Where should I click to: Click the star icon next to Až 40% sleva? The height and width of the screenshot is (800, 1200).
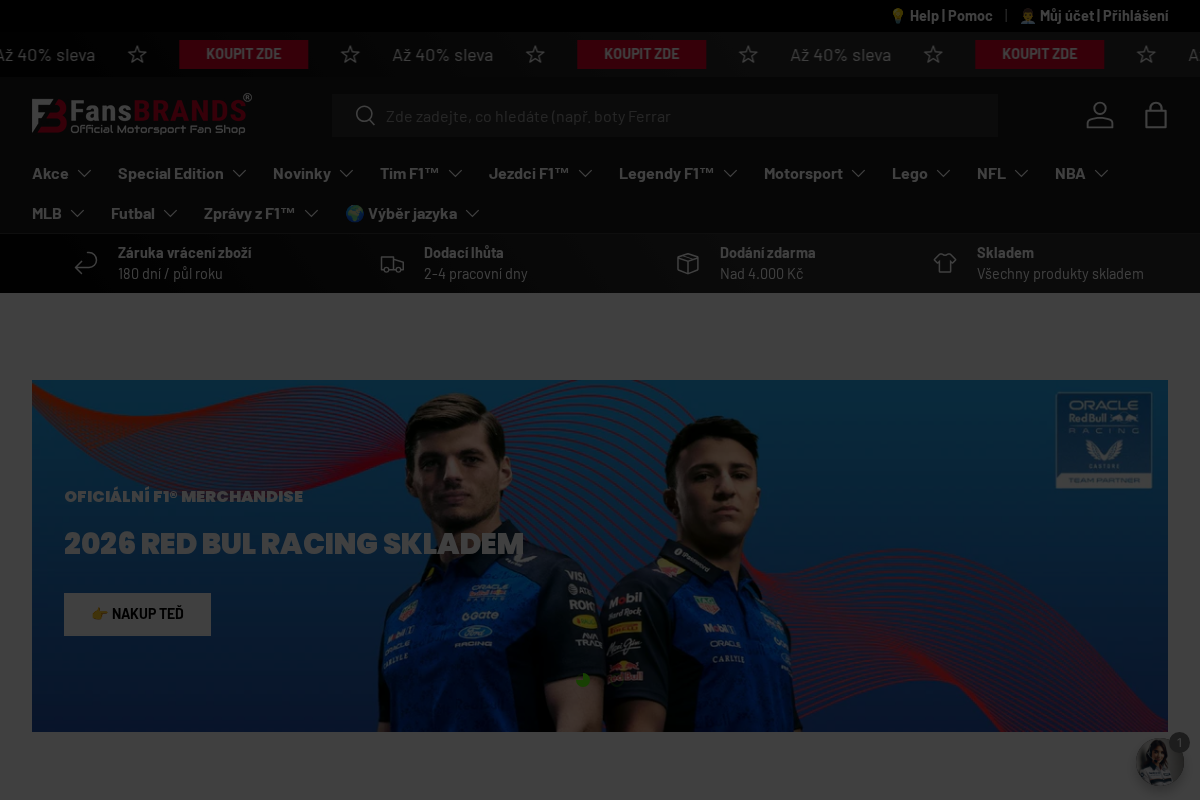click(137, 55)
